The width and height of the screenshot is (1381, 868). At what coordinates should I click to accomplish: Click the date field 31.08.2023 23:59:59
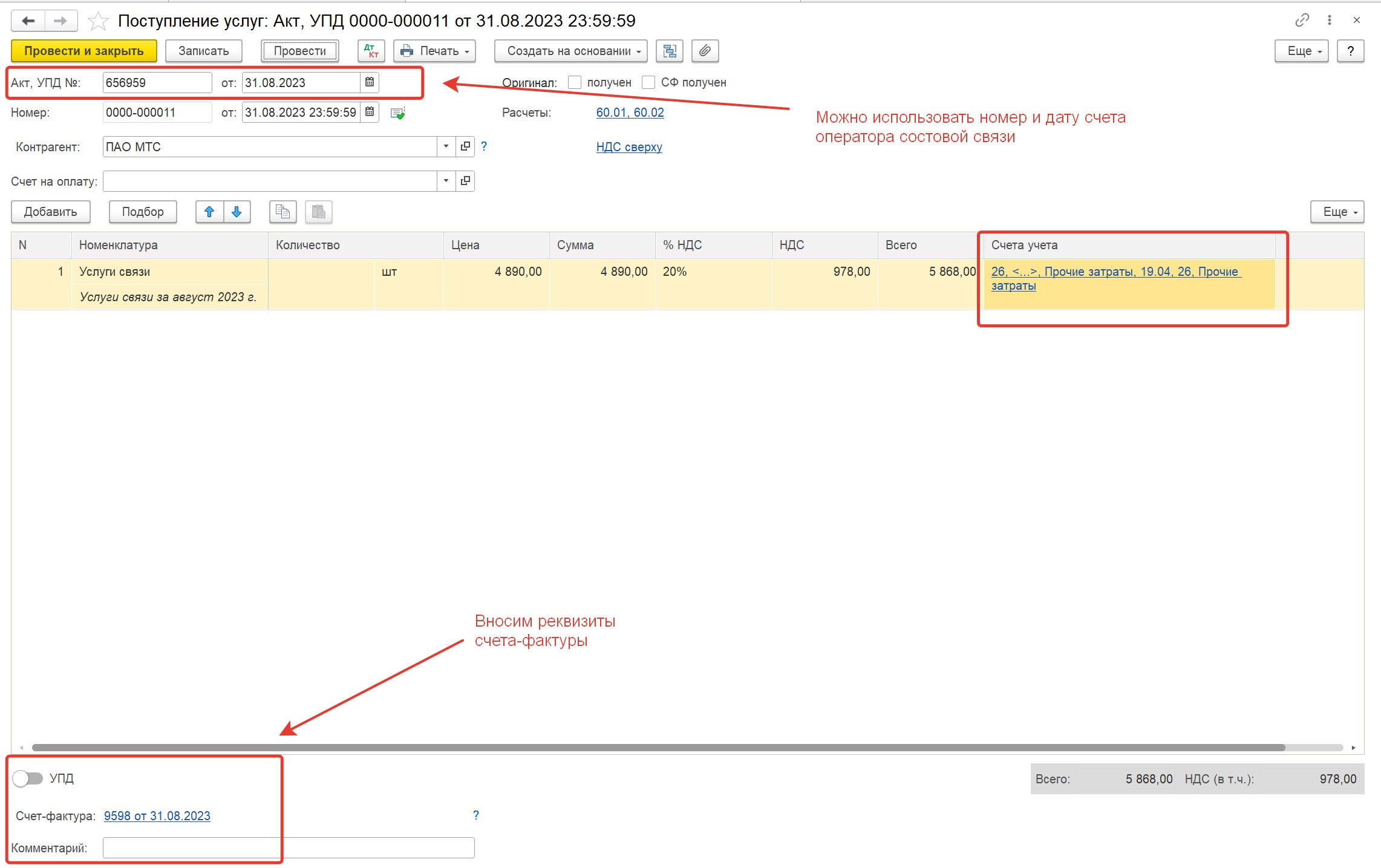[301, 112]
